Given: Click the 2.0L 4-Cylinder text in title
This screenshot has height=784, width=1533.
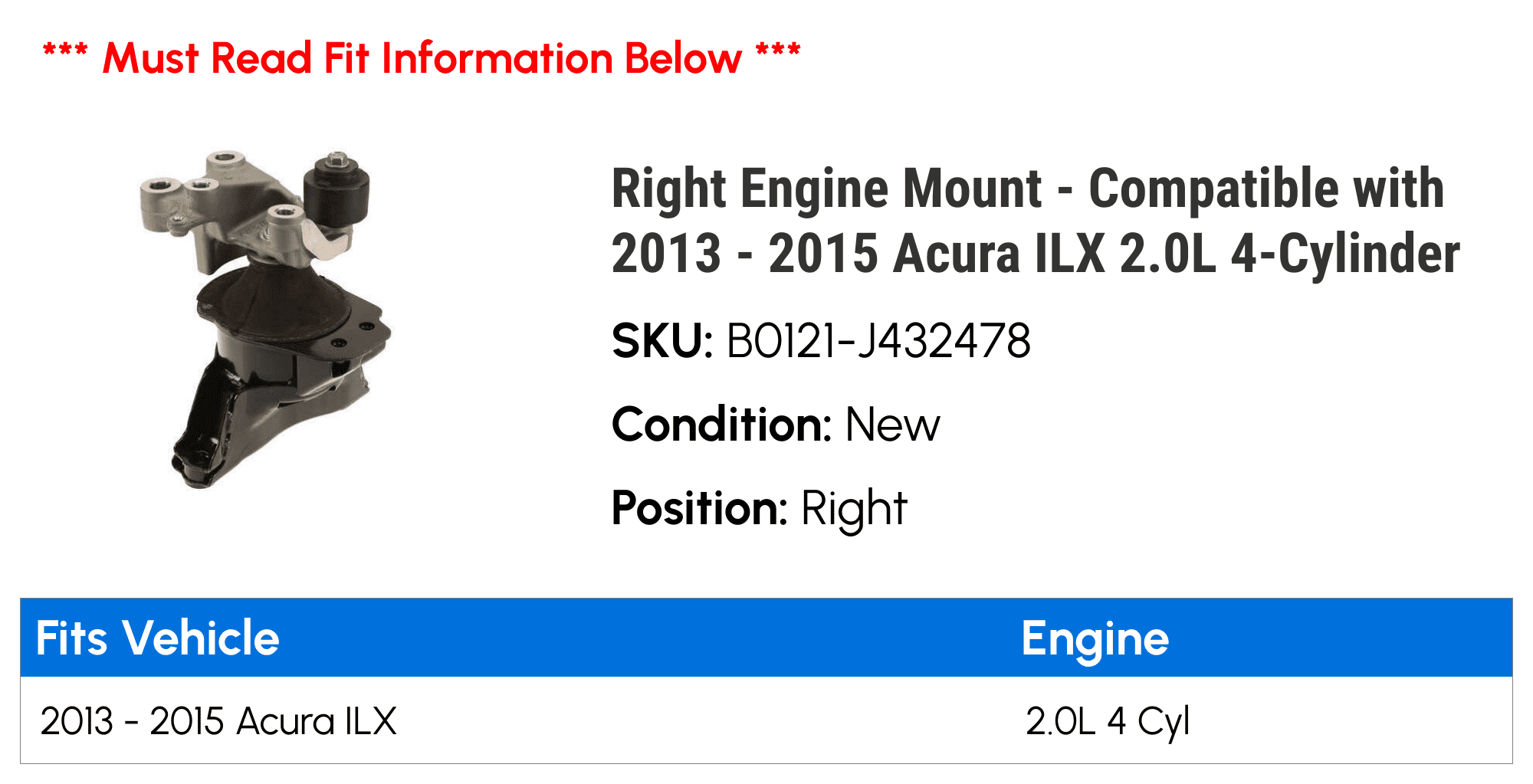Looking at the screenshot, I should point(1290,254).
